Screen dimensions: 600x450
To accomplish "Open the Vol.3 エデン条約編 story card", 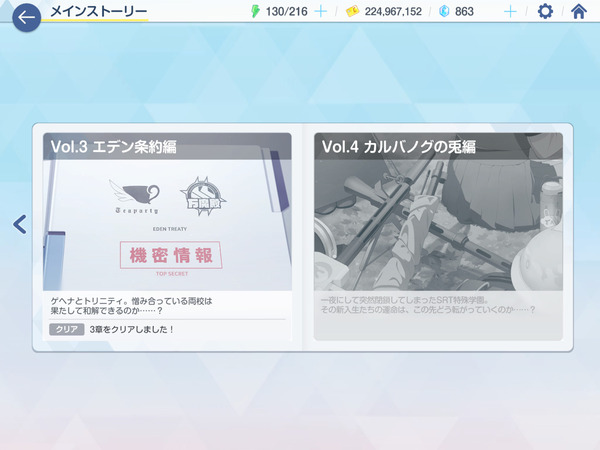I will (x=167, y=236).
